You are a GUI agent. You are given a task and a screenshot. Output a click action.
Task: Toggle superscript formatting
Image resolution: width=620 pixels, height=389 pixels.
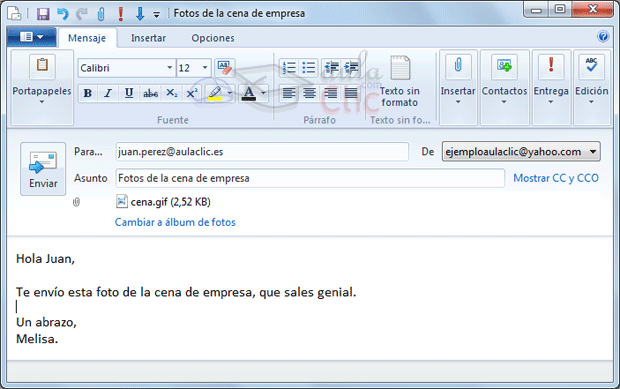192,93
